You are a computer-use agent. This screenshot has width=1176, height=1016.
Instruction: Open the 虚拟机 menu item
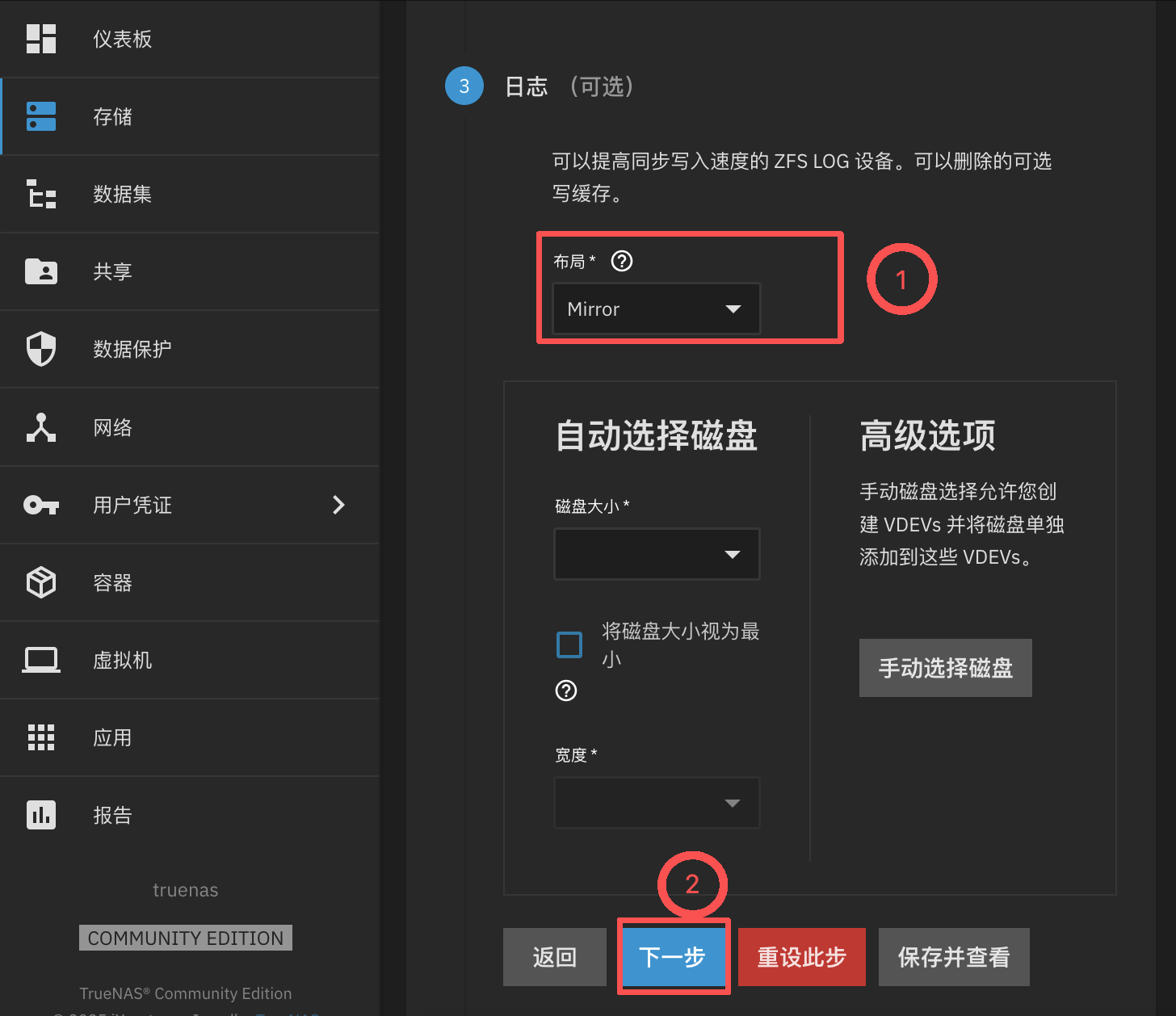(x=122, y=660)
